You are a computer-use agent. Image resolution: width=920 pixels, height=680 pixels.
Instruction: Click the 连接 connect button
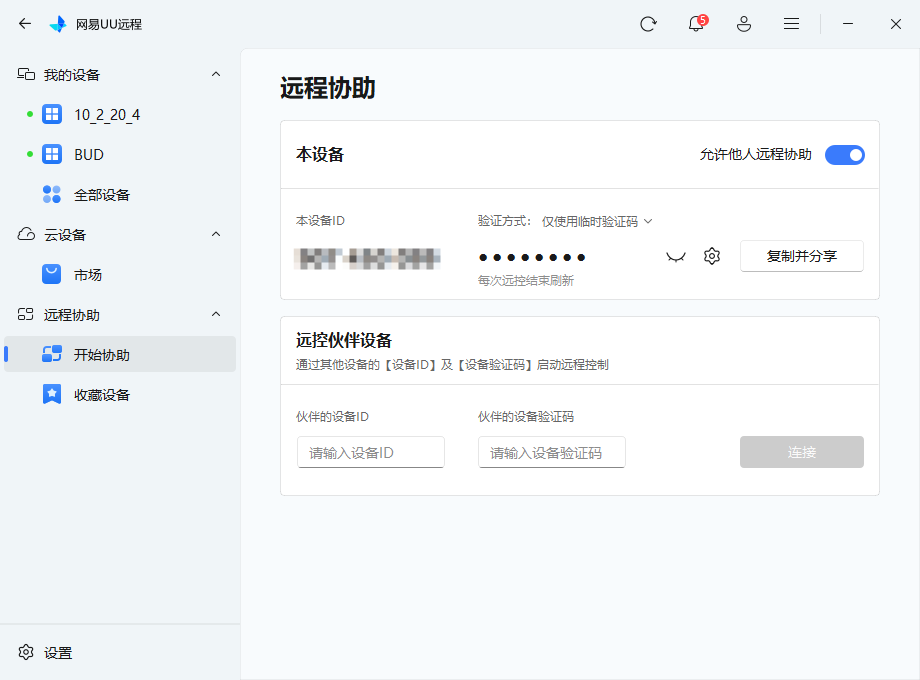click(801, 452)
